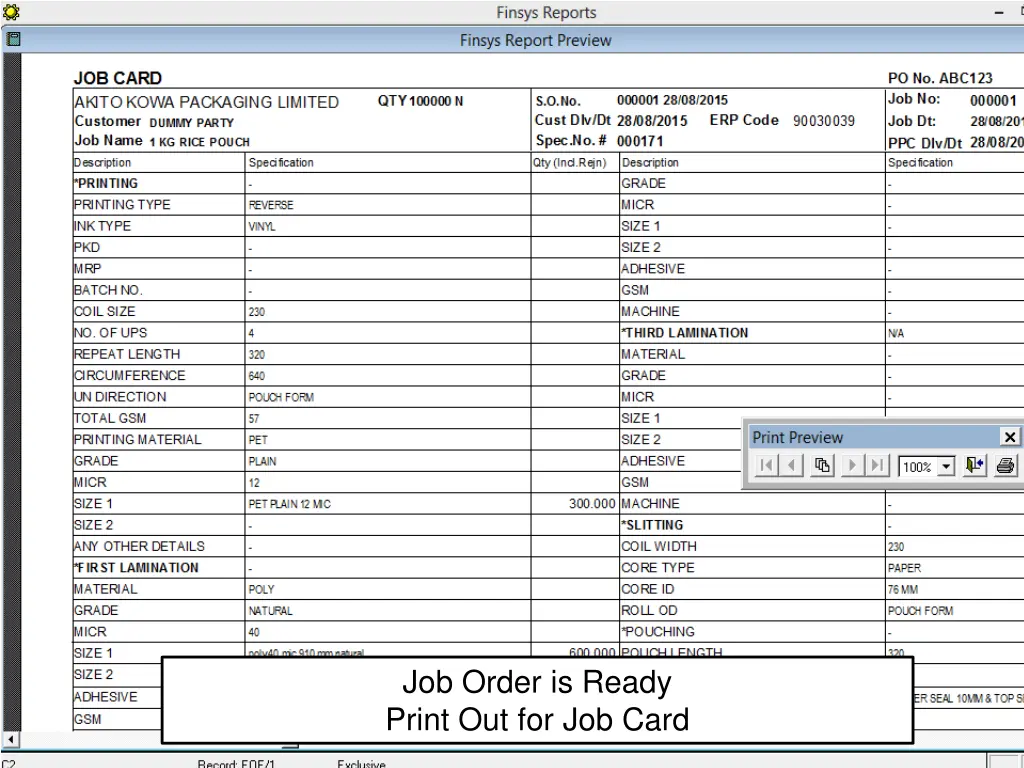Screen dimensions: 1024x768
Task: Click the QTY 100000 N value
Action: (x=420, y=101)
